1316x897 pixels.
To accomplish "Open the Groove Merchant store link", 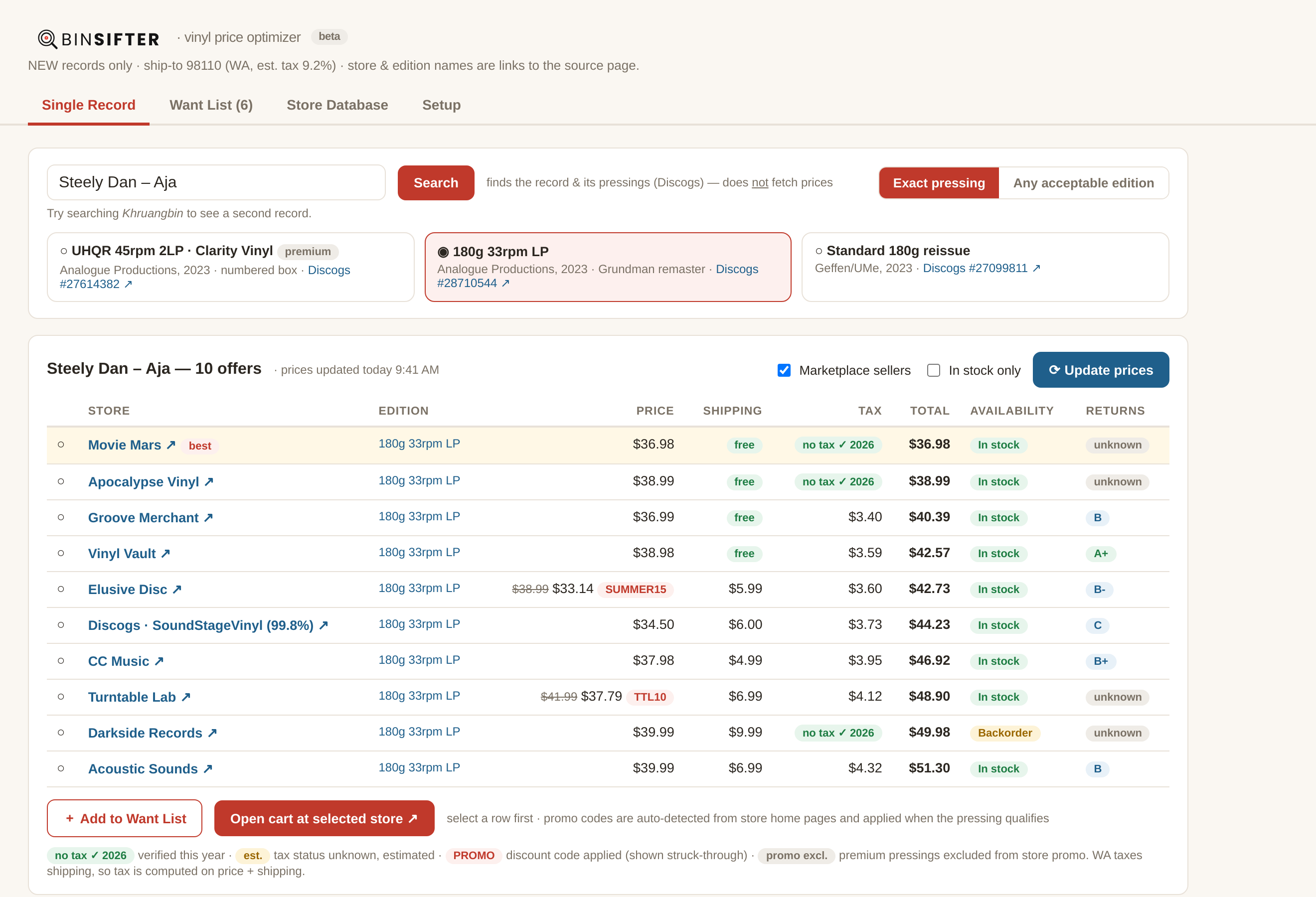I will tap(151, 518).
